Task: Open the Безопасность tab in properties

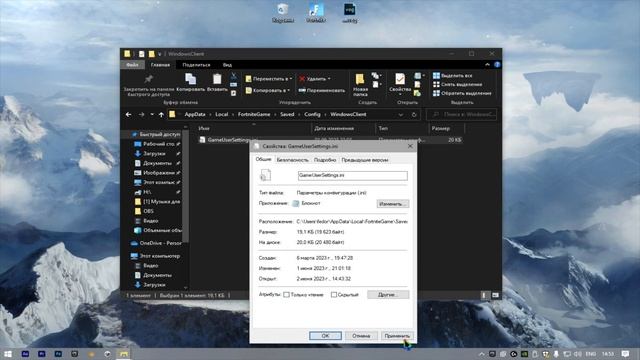Action: coord(293,160)
